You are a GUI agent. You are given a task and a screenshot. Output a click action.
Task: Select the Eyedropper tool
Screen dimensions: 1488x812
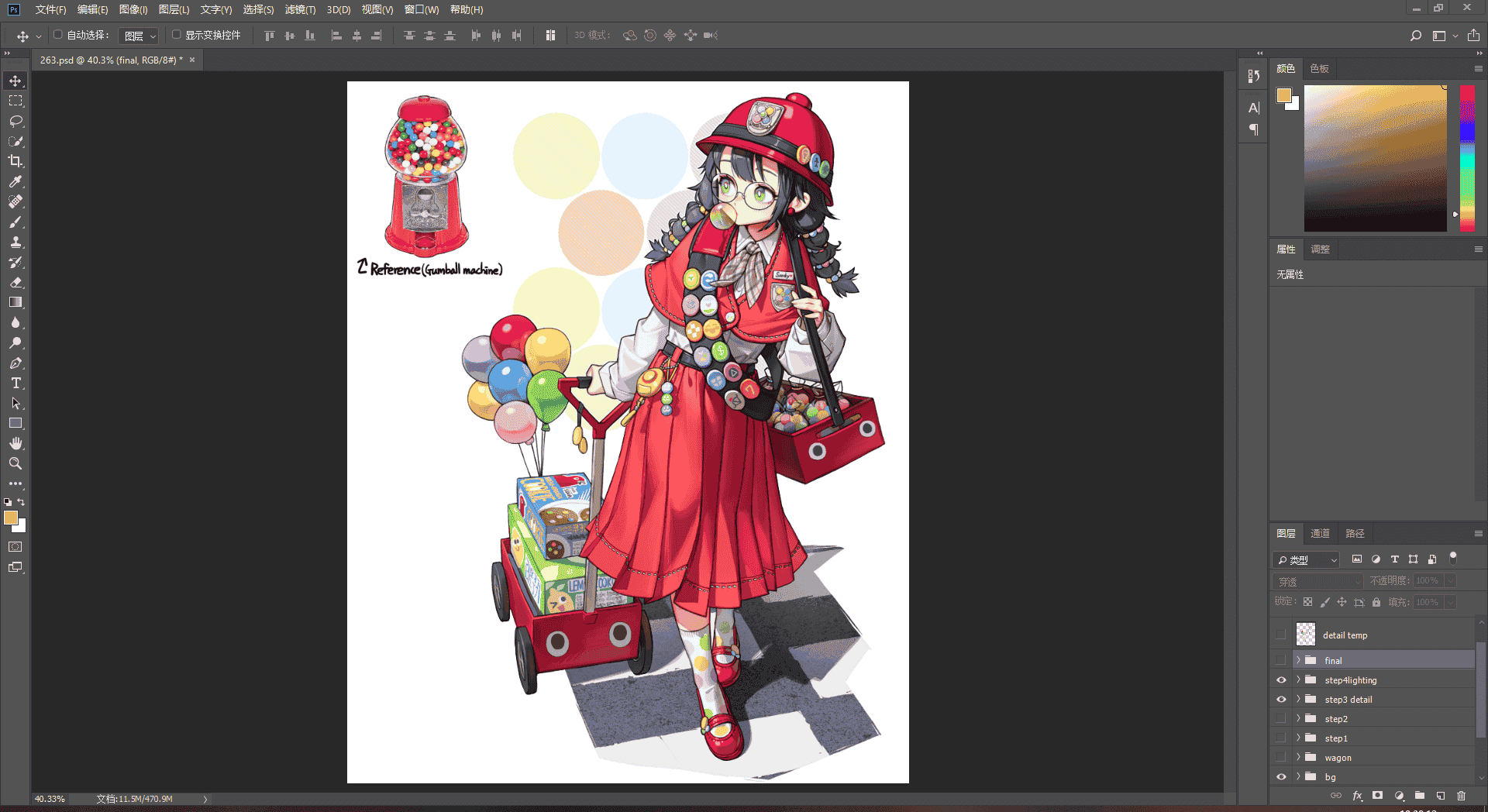(x=15, y=181)
